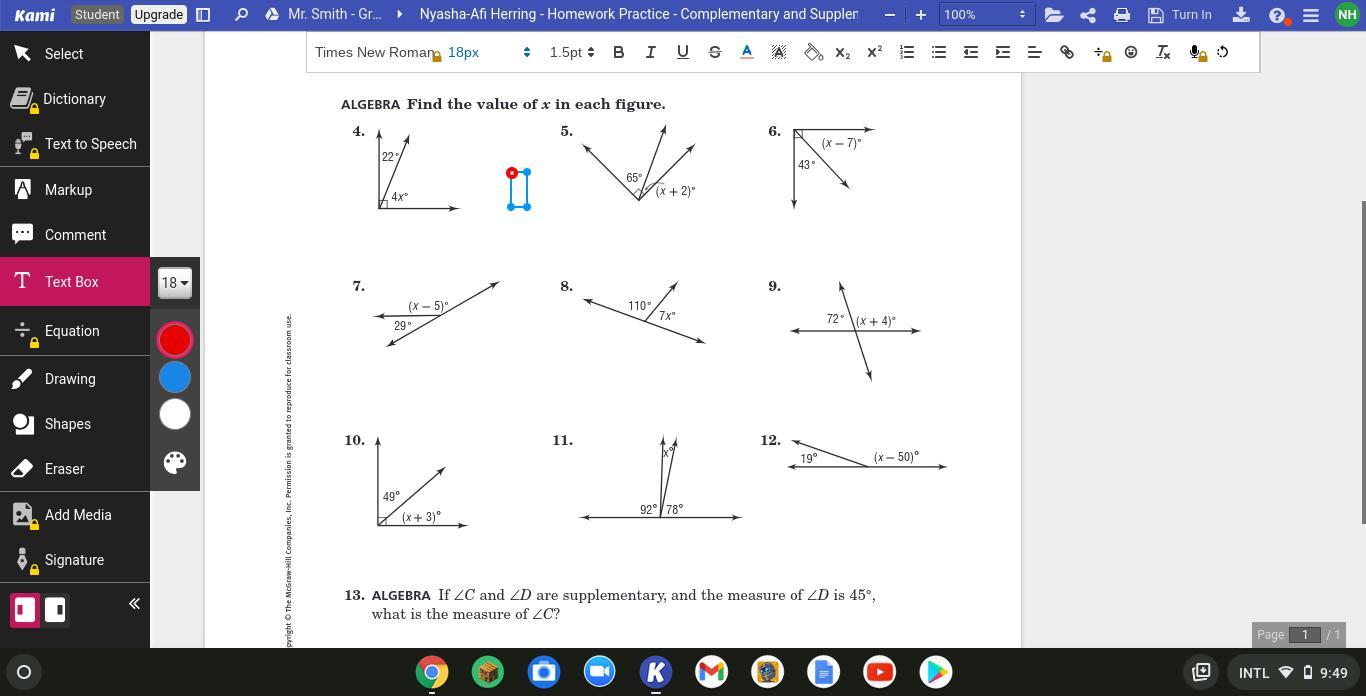The width and height of the screenshot is (1366, 696).
Task: Share the document
Action: (1088, 15)
